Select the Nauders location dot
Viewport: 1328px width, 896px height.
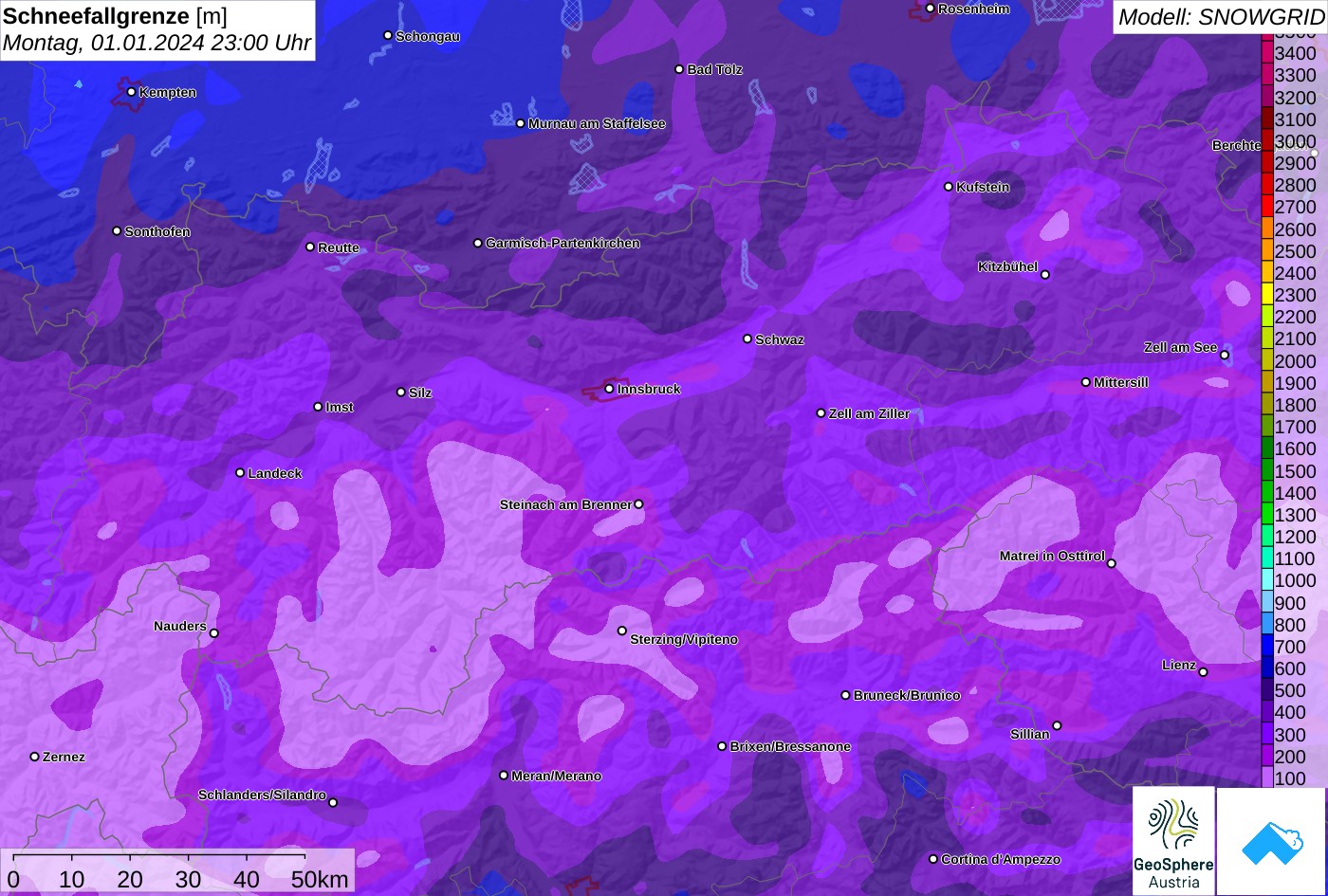[214, 633]
